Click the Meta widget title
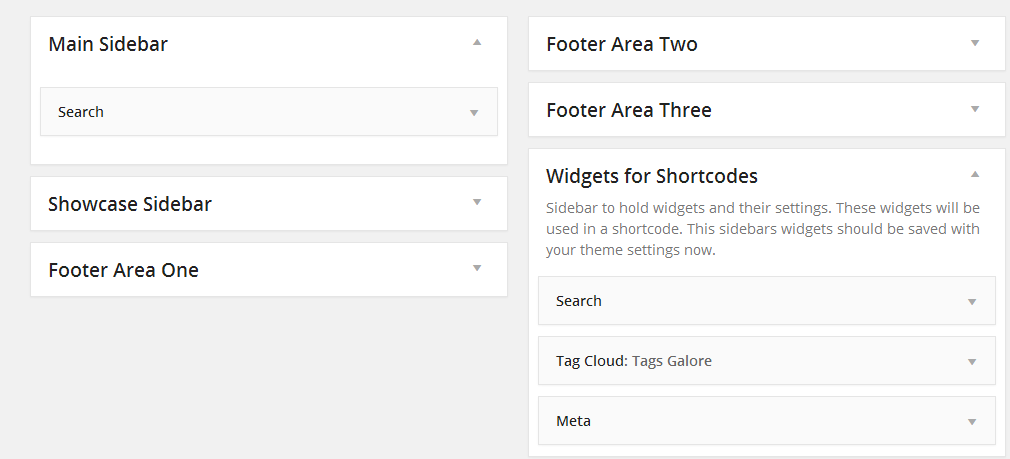The width and height of the screenshot is (1010, 459). (573, 421)
